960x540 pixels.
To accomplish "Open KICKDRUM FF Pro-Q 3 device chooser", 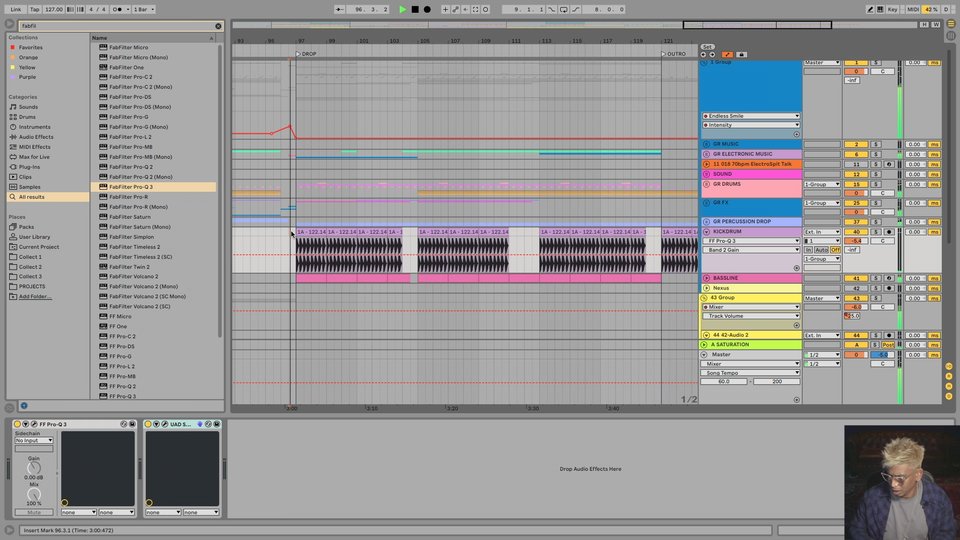I will point(751,241).
